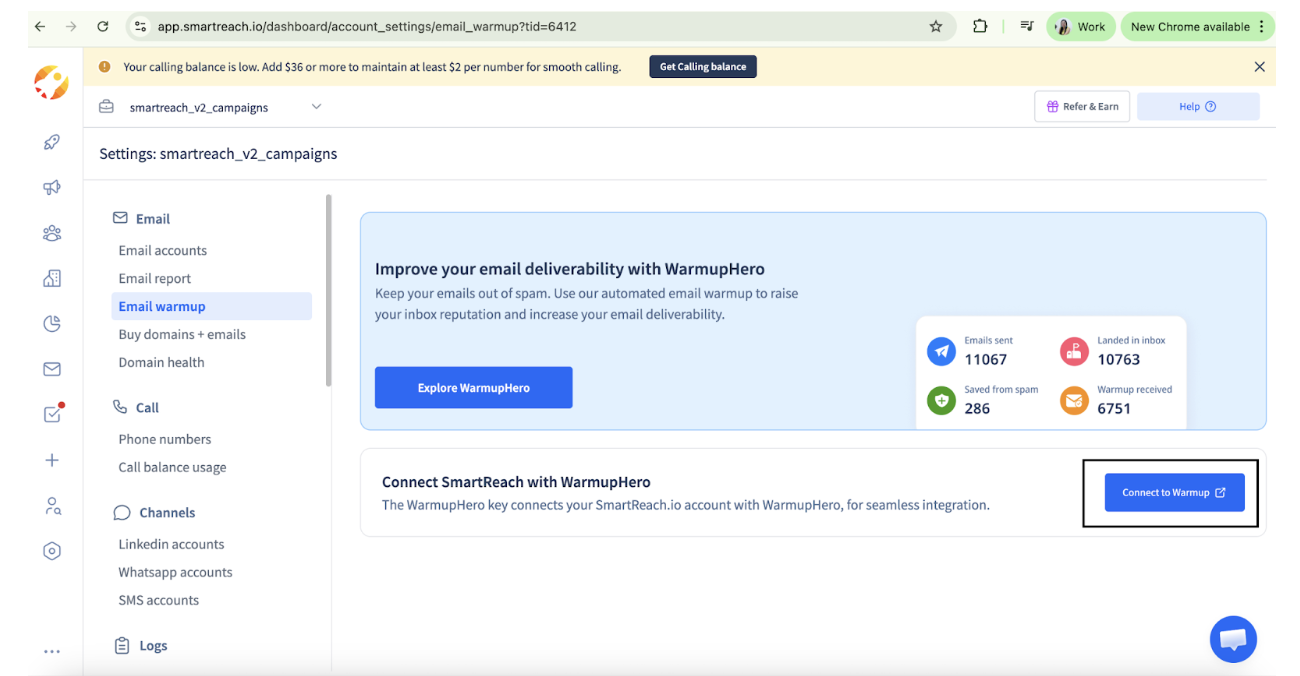Click the plus icon in left sidebar
Viewport: 1300px width, 676px height.
click(52, 460)
